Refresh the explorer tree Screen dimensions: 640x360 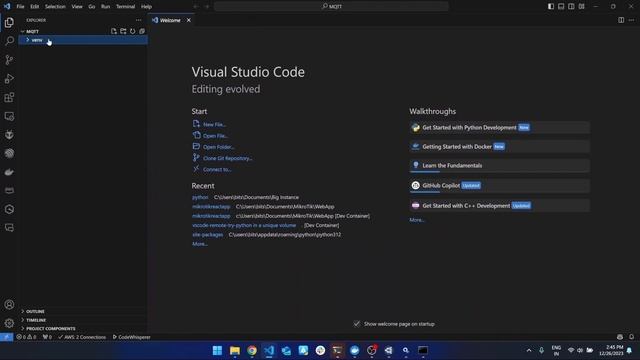(132, 31)
